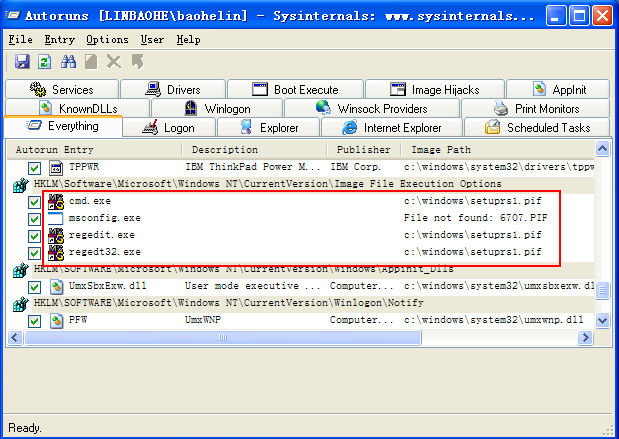Click the Jump To toolbar icon

[138, 62]
